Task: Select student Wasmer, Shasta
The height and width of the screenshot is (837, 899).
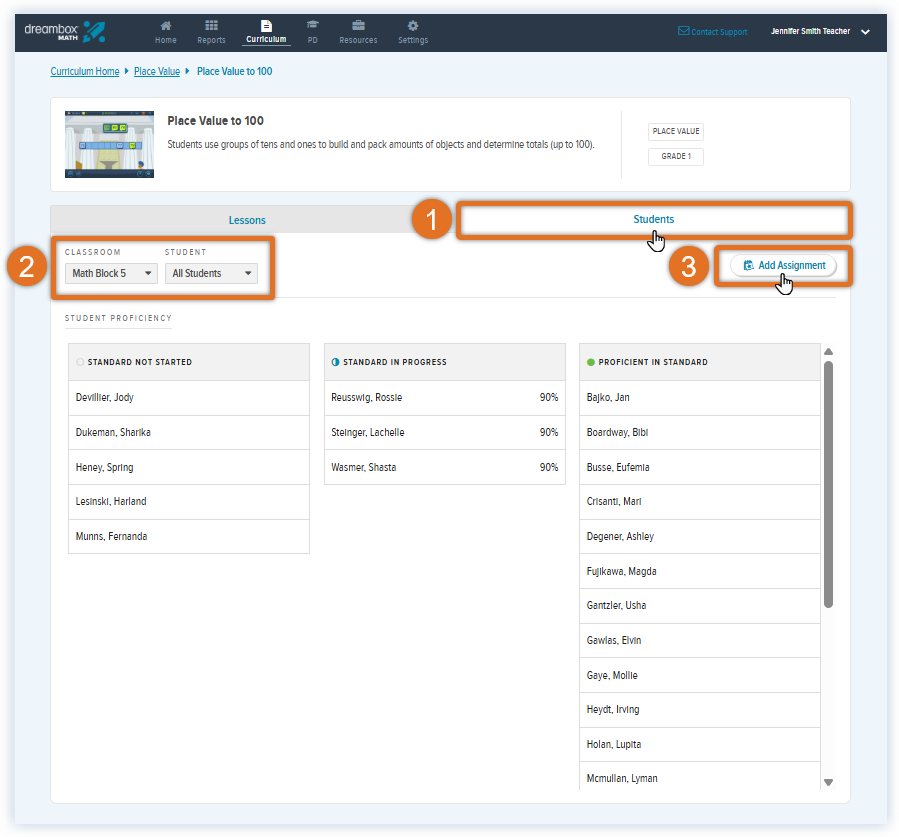Action: 444,467
